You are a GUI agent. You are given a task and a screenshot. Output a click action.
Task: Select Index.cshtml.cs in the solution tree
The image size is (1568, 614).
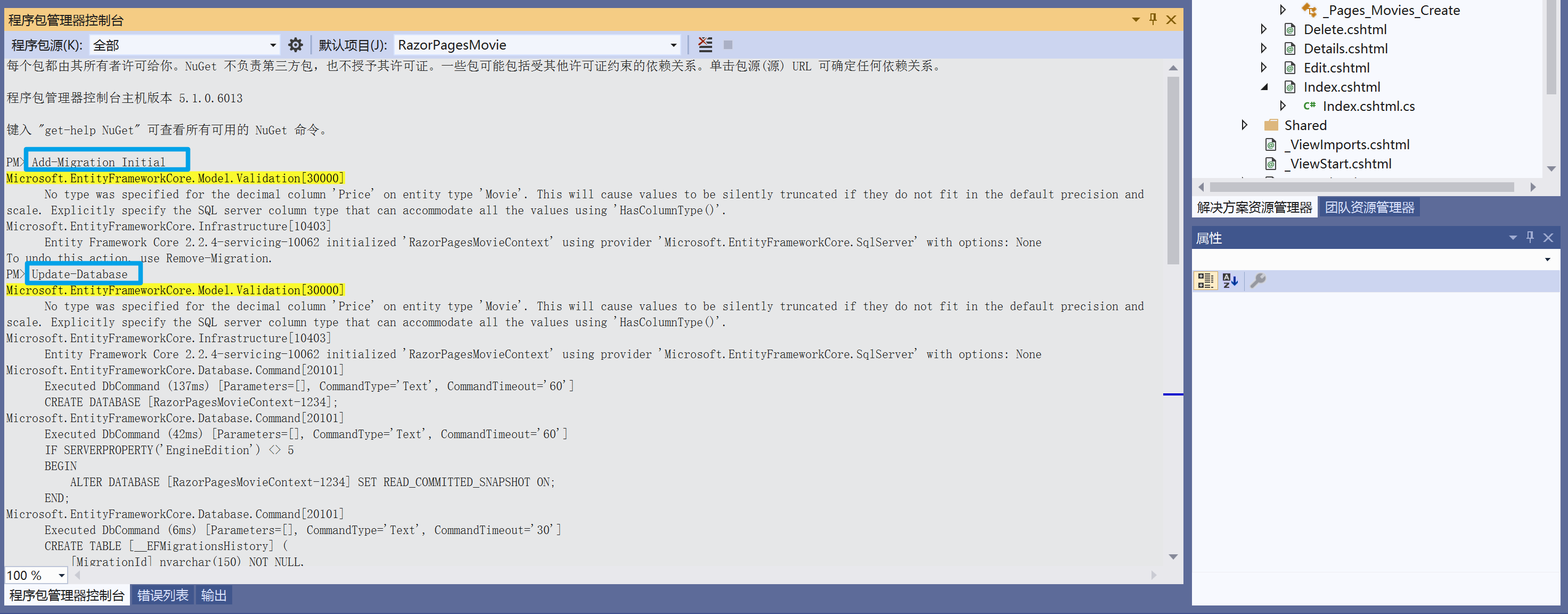tap(1368, 107)
